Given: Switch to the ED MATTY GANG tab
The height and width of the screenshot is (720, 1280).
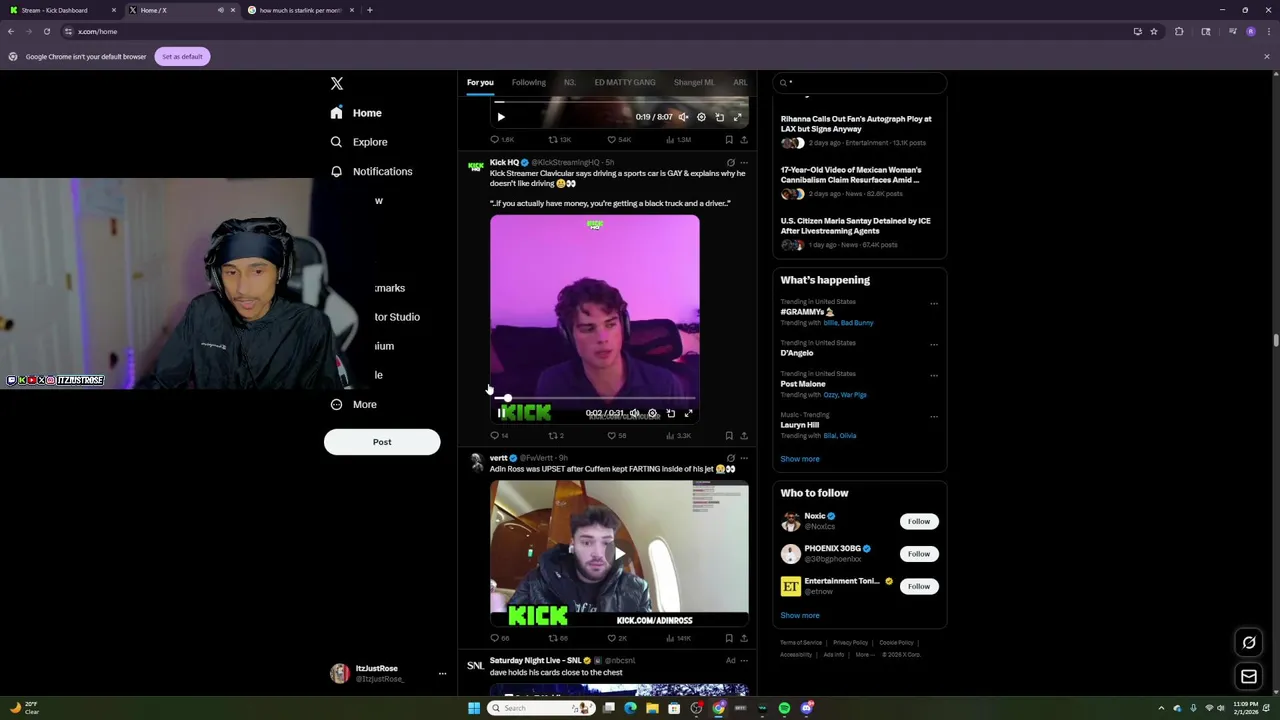Looking at the screenshot, I should pos(625,82).
